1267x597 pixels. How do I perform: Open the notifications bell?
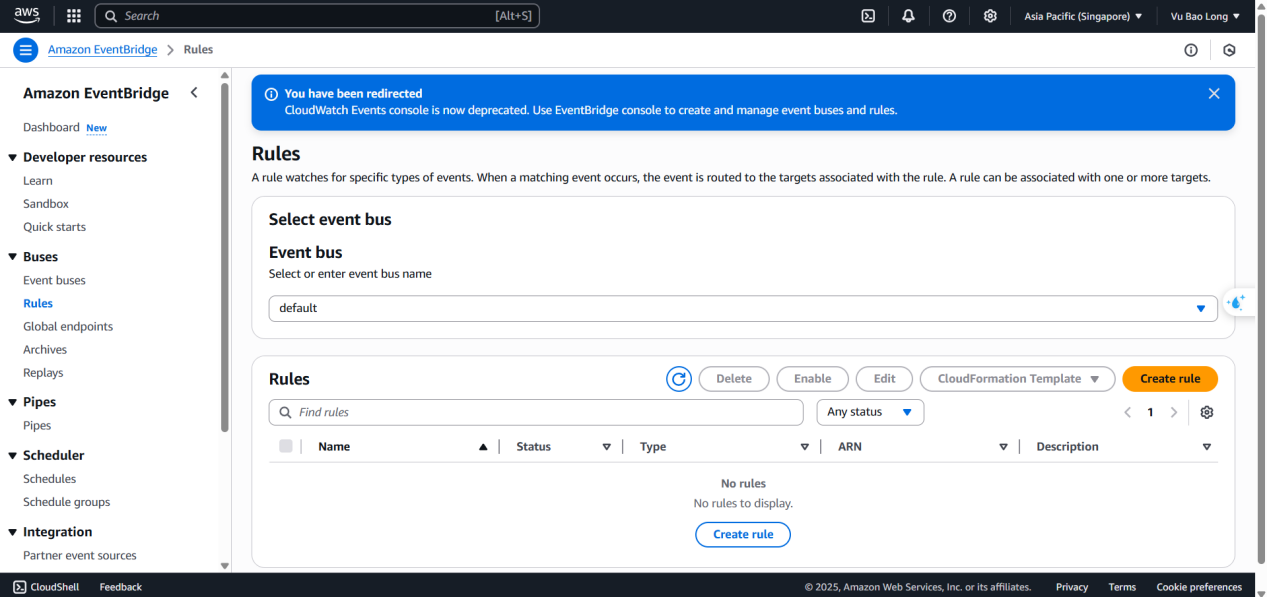pos(909,16)
